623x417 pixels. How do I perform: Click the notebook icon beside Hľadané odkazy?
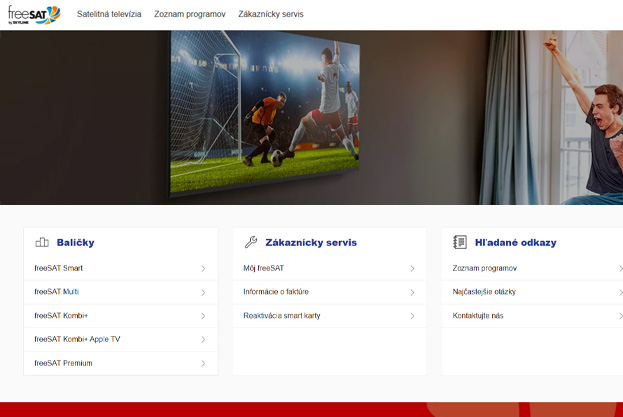(460, 242)
